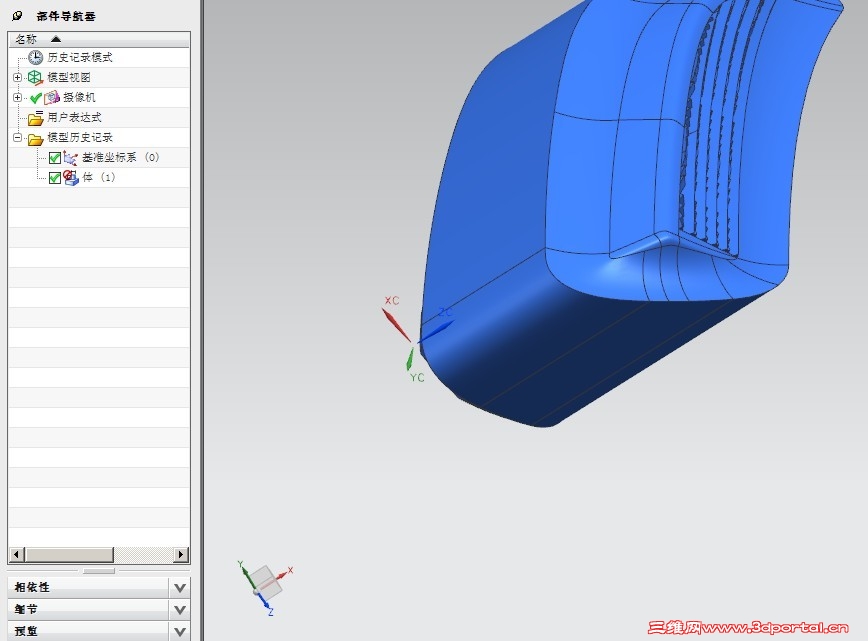
Task: Click the 体 (1) body icon
Action: 71,178
